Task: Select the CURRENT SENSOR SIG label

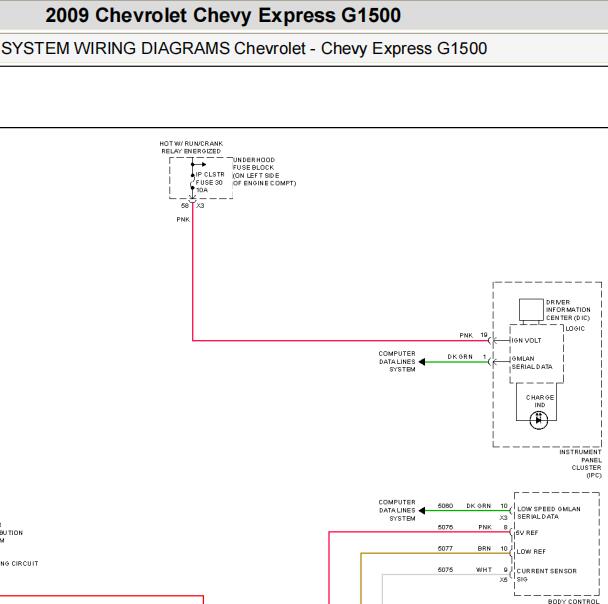Action: click(546, 575)
